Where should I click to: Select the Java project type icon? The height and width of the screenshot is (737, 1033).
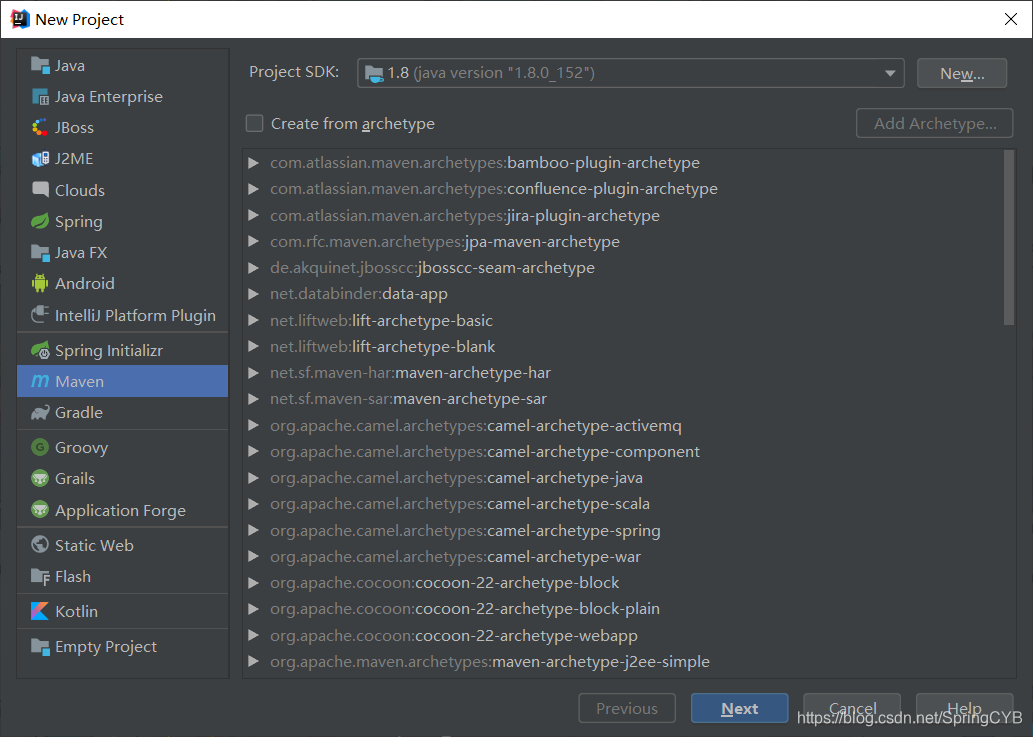coord(40,65)
